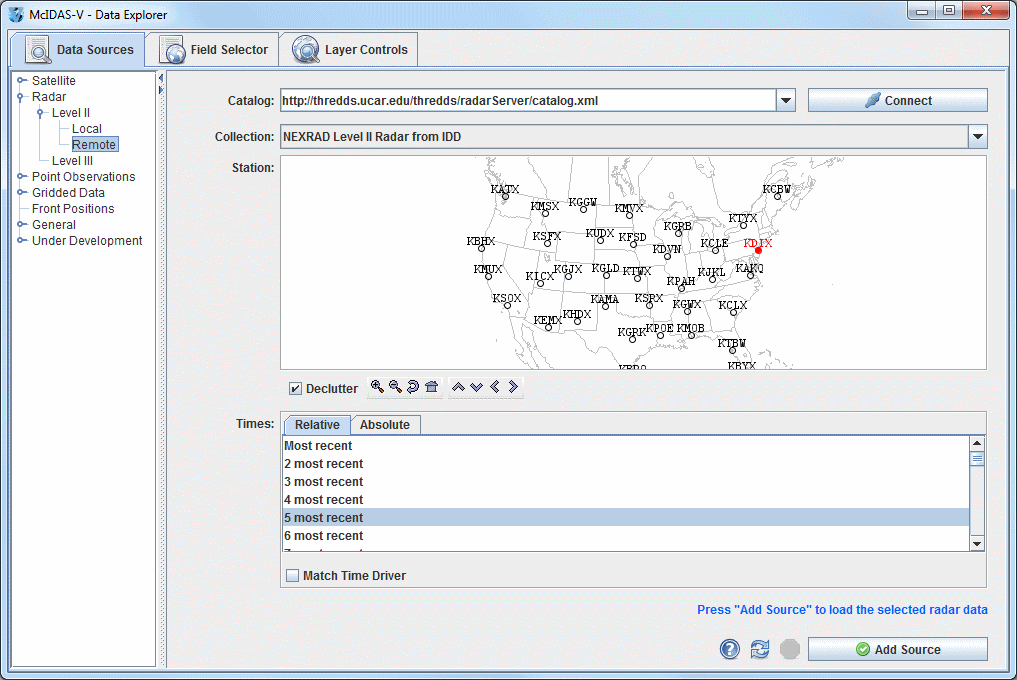Image resolution: width=1017 pixels, height=680 pixels.
Task: Choose '6 most recent' time
Action: tap(627, 536)
